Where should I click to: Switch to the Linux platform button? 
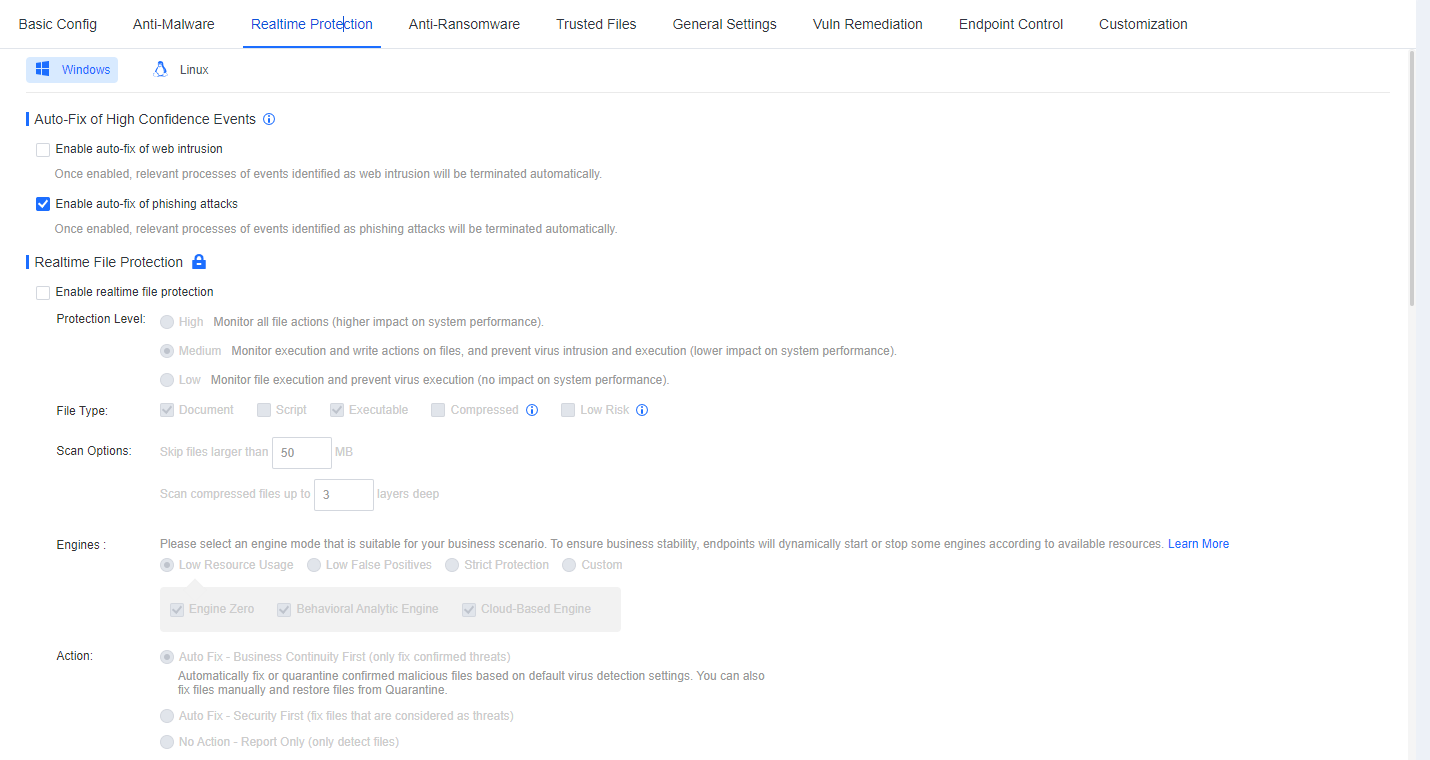[x=182, y=70]
